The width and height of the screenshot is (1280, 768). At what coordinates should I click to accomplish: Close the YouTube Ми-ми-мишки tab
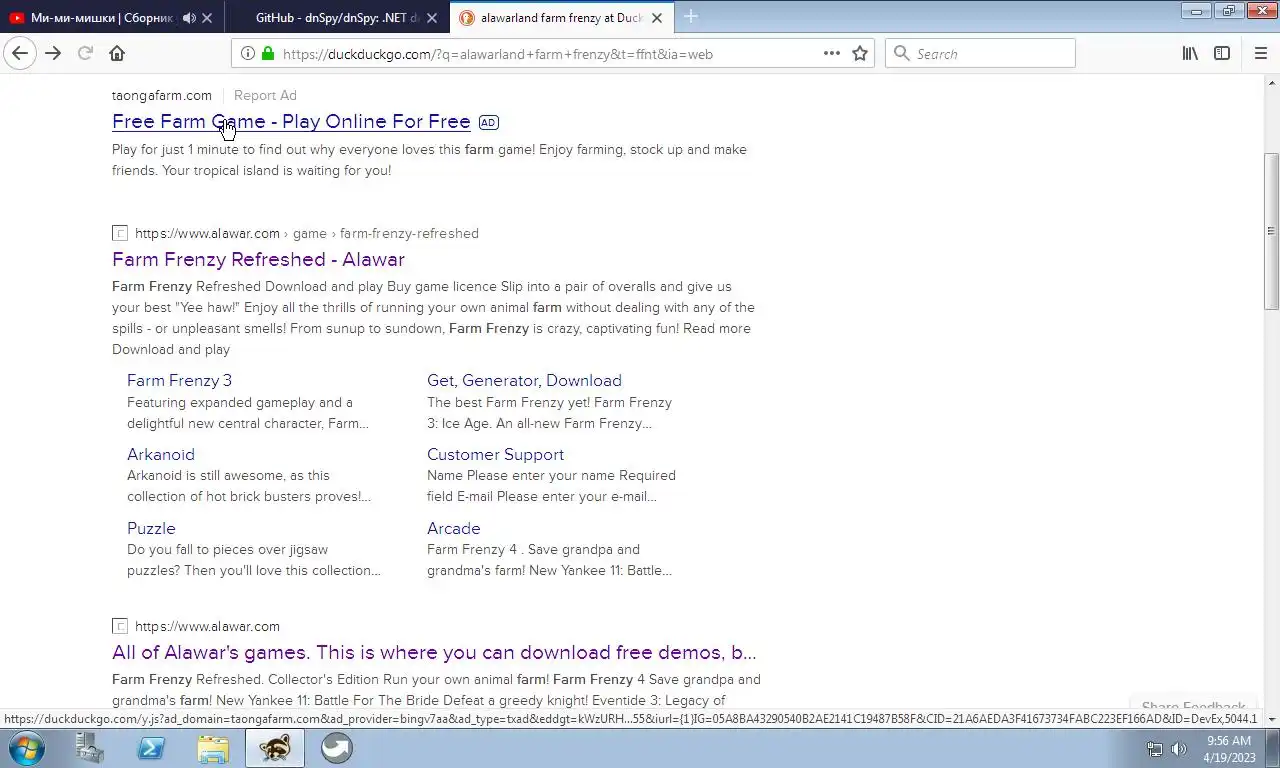point(207,18)
